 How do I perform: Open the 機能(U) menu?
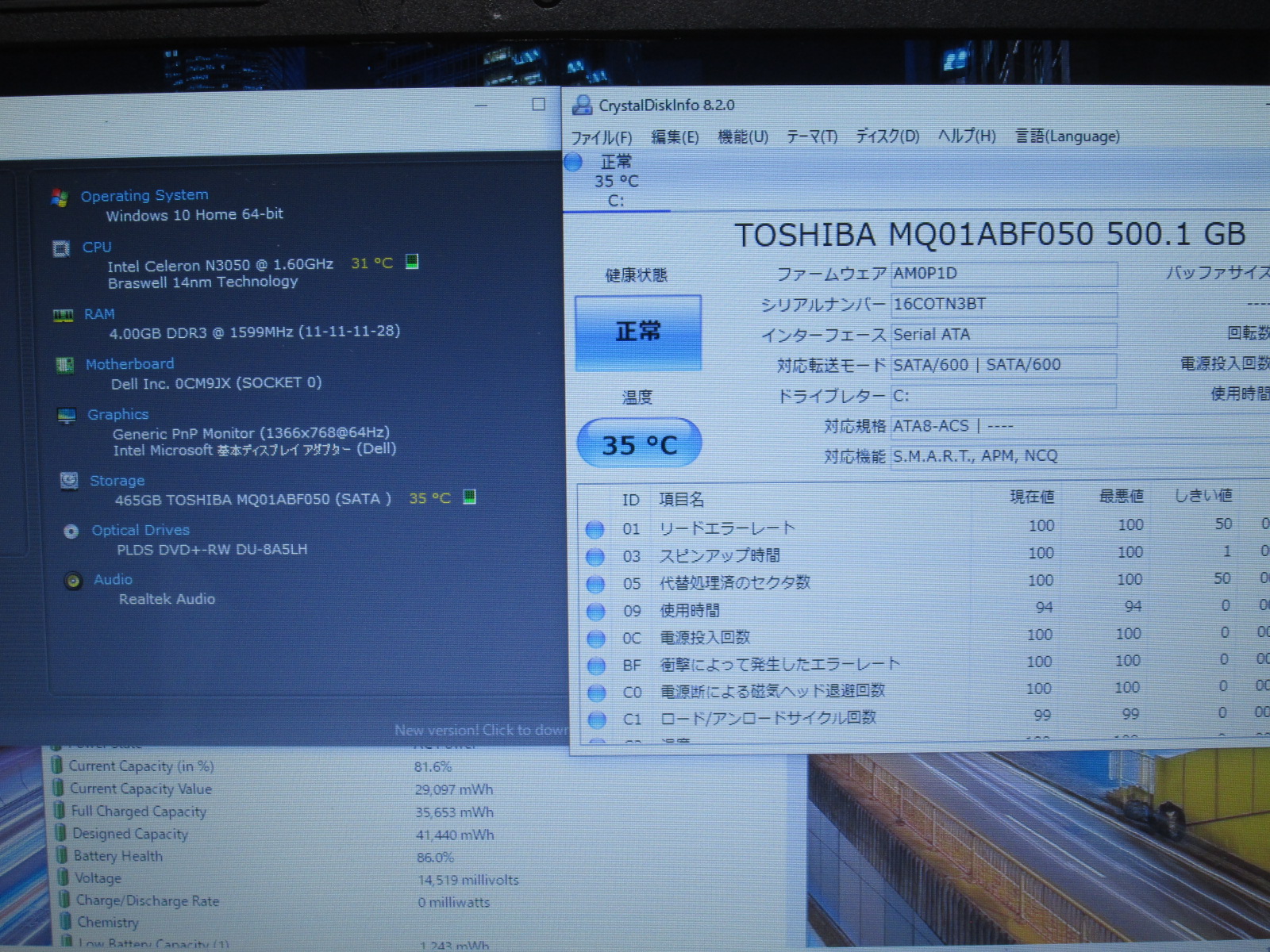coord(743,136)
